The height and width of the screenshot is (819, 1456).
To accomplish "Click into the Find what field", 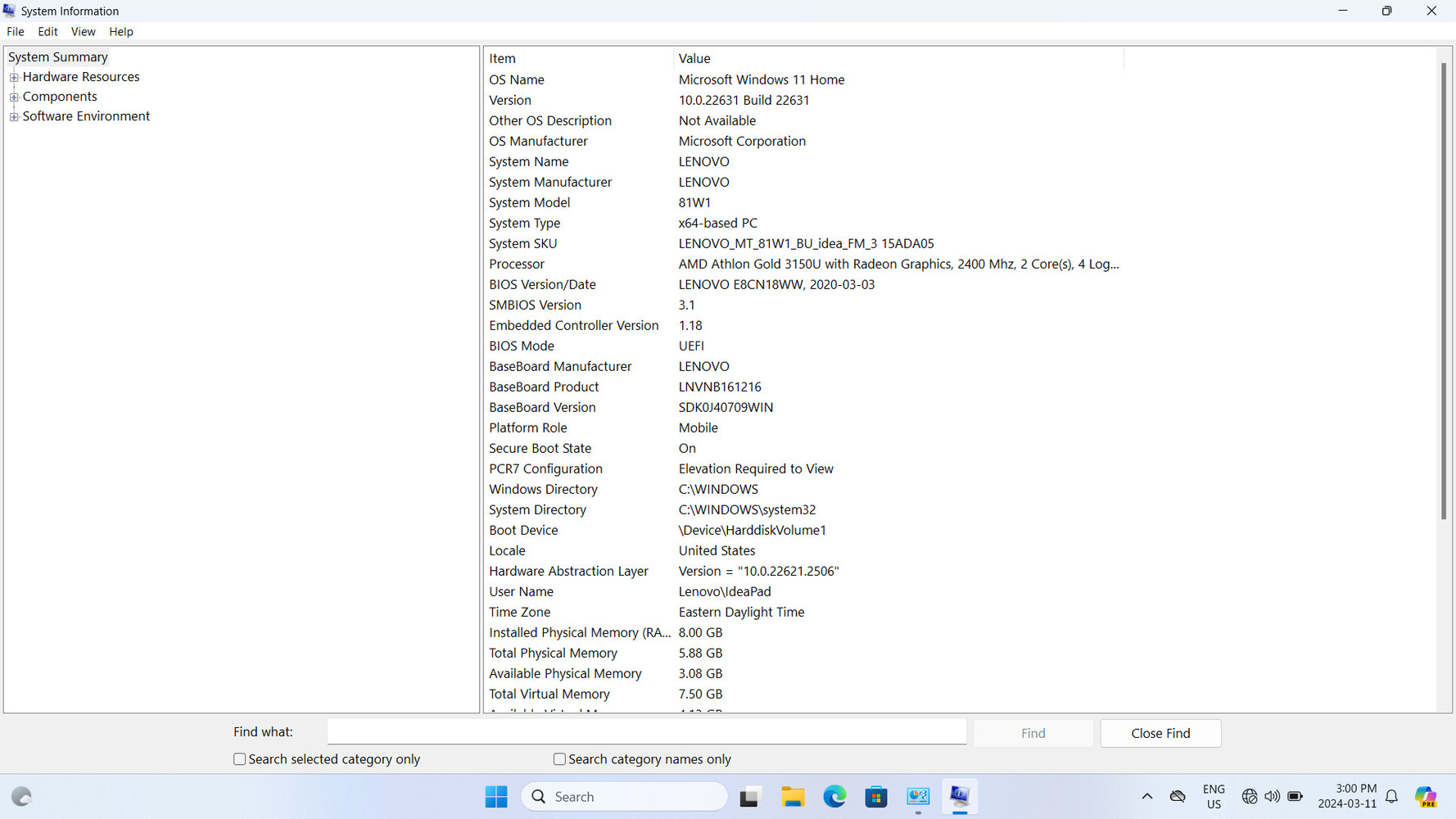I will (647, 731).
